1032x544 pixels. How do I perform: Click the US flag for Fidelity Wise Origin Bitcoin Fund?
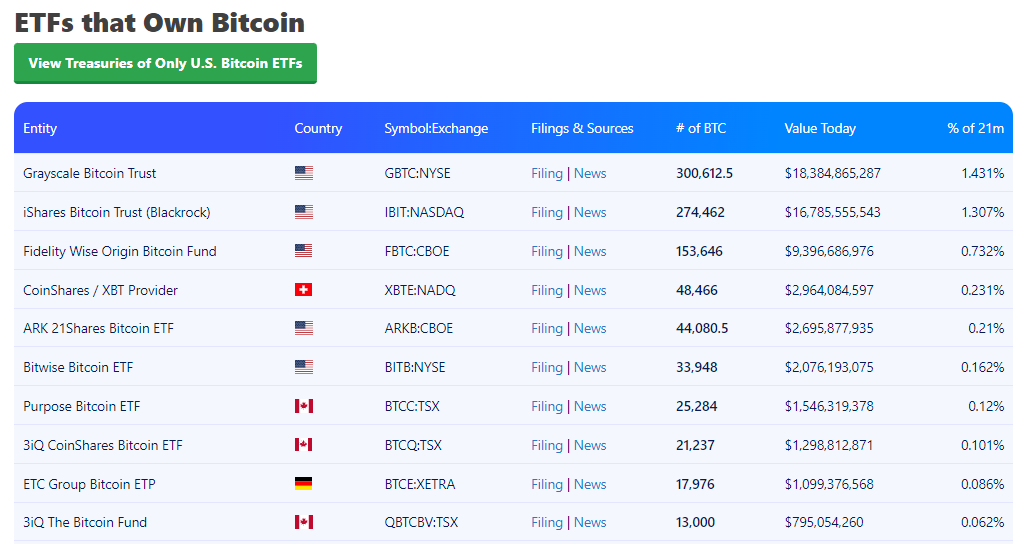303,251
